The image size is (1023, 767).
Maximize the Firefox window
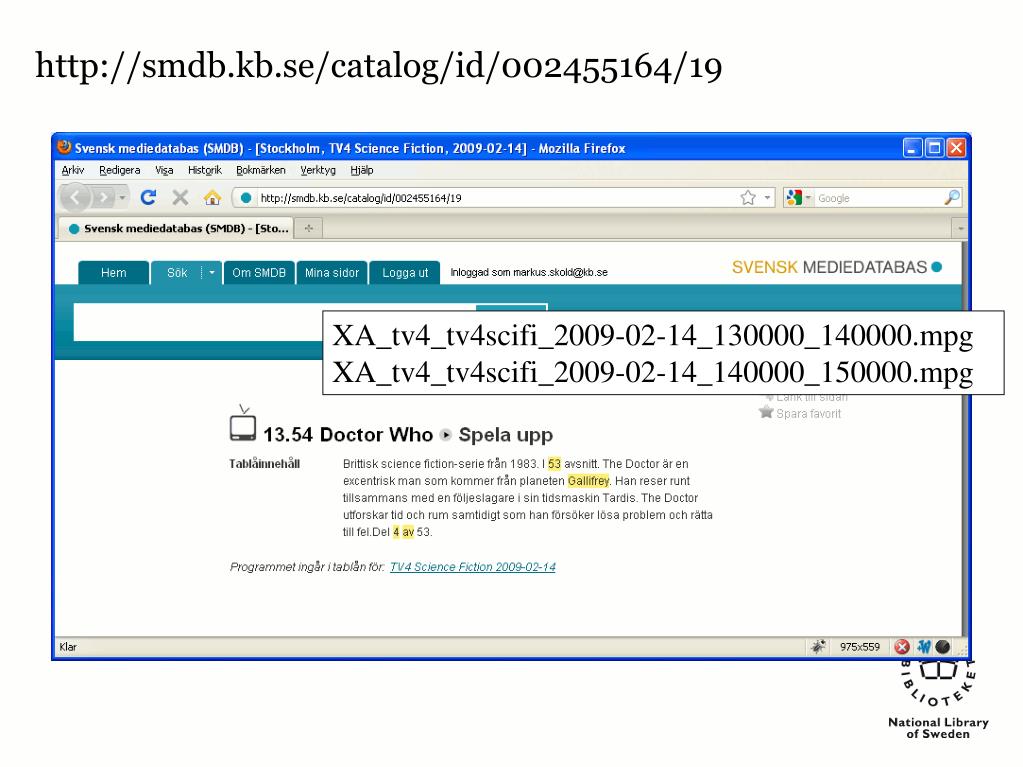[934, 148]
